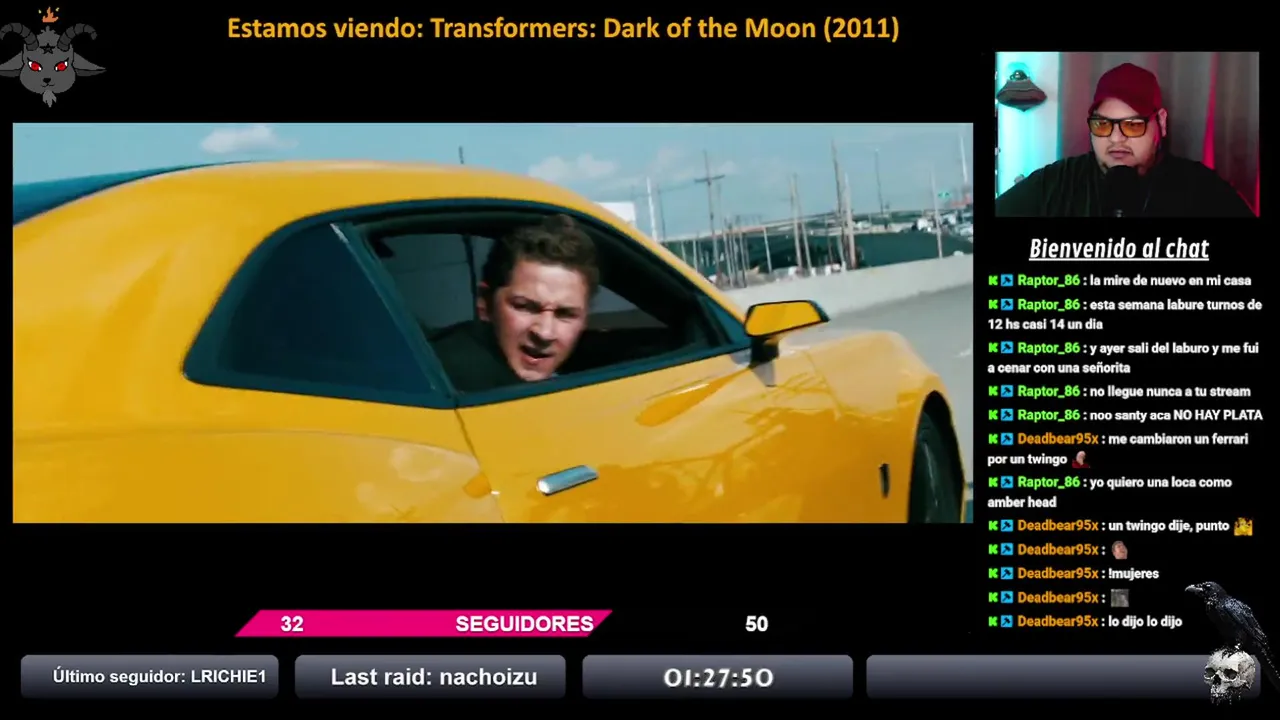Click the follower goal number '50'

tap(756, 624)
